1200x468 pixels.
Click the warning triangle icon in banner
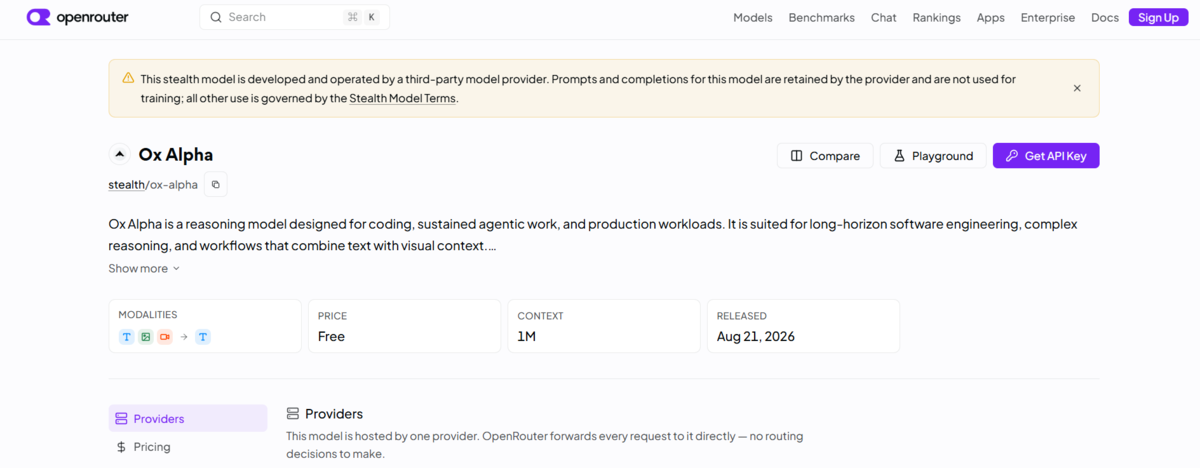coord(128,78)
